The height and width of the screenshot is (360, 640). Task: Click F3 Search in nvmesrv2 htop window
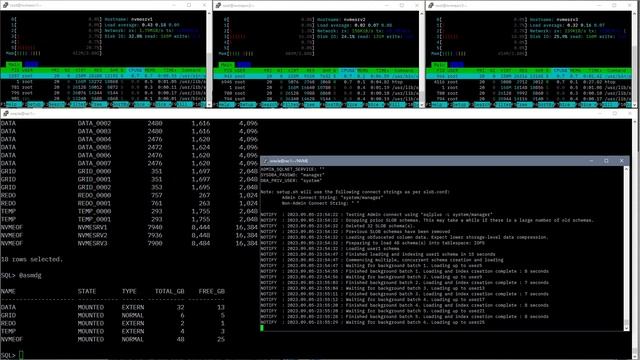point(269,104)
